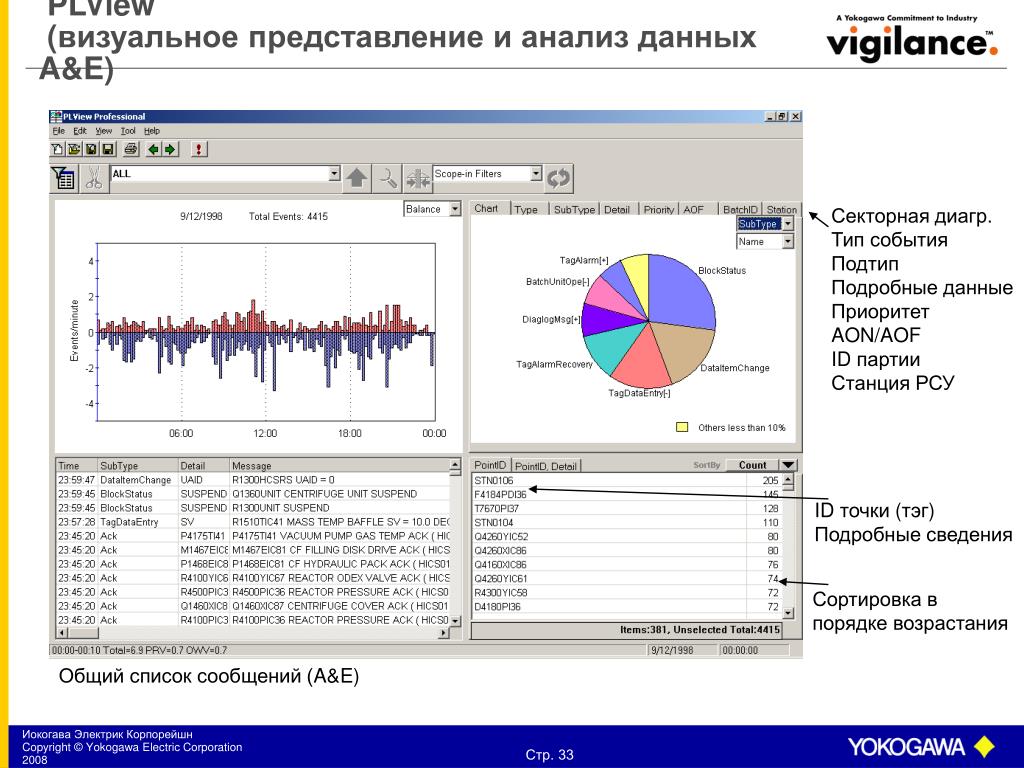1024x768 pixels.
Task: Click the TagDataEntry pie slice
Action: click(x=643, y=362)
